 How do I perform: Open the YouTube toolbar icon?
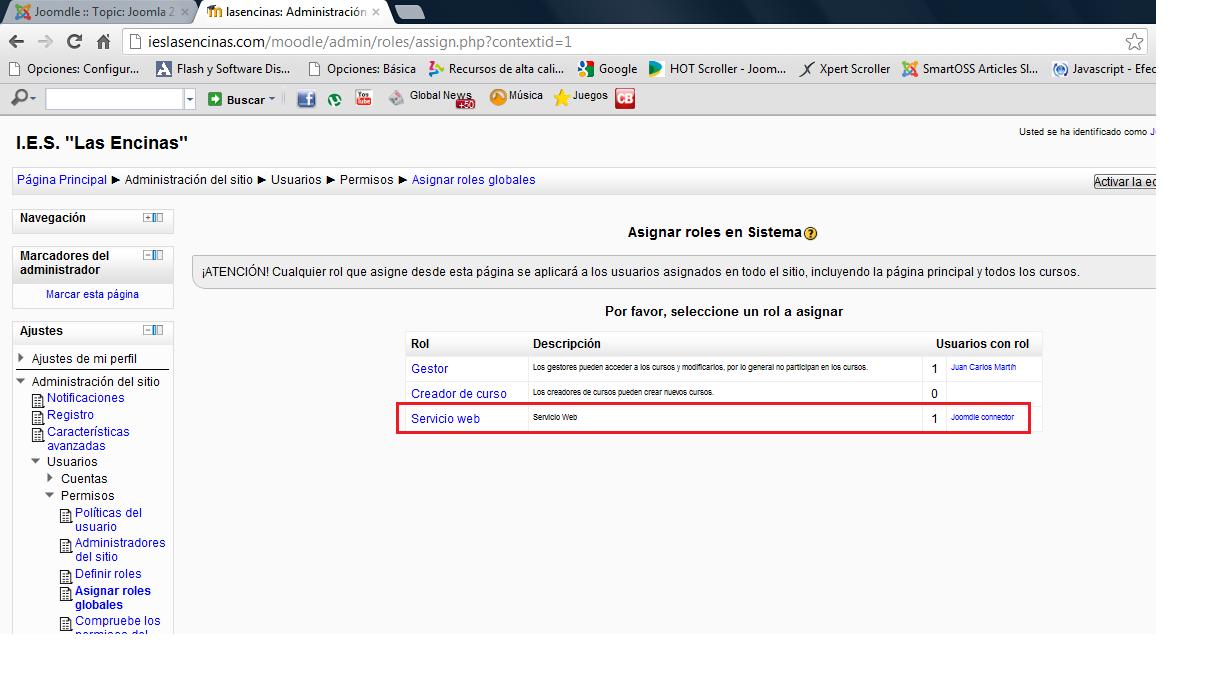pyautogui.click(x=363, y=98)
